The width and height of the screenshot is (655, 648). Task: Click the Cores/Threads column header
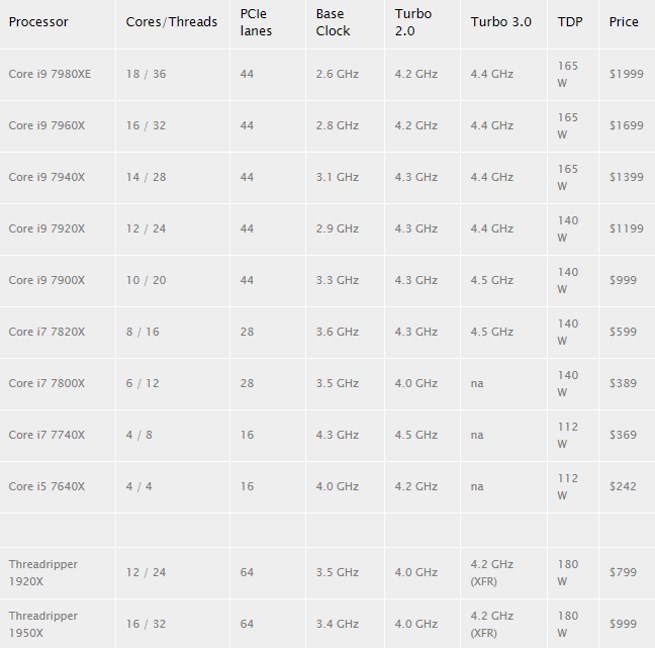click(171, 22)
